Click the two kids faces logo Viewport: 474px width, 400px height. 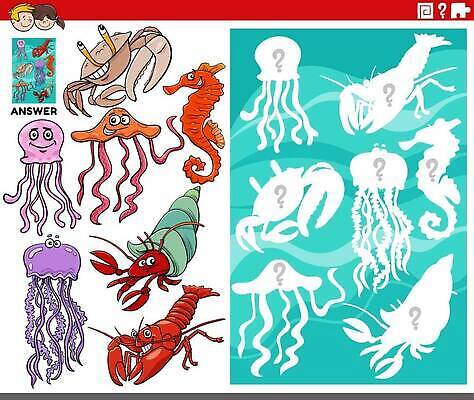point(36,18)
